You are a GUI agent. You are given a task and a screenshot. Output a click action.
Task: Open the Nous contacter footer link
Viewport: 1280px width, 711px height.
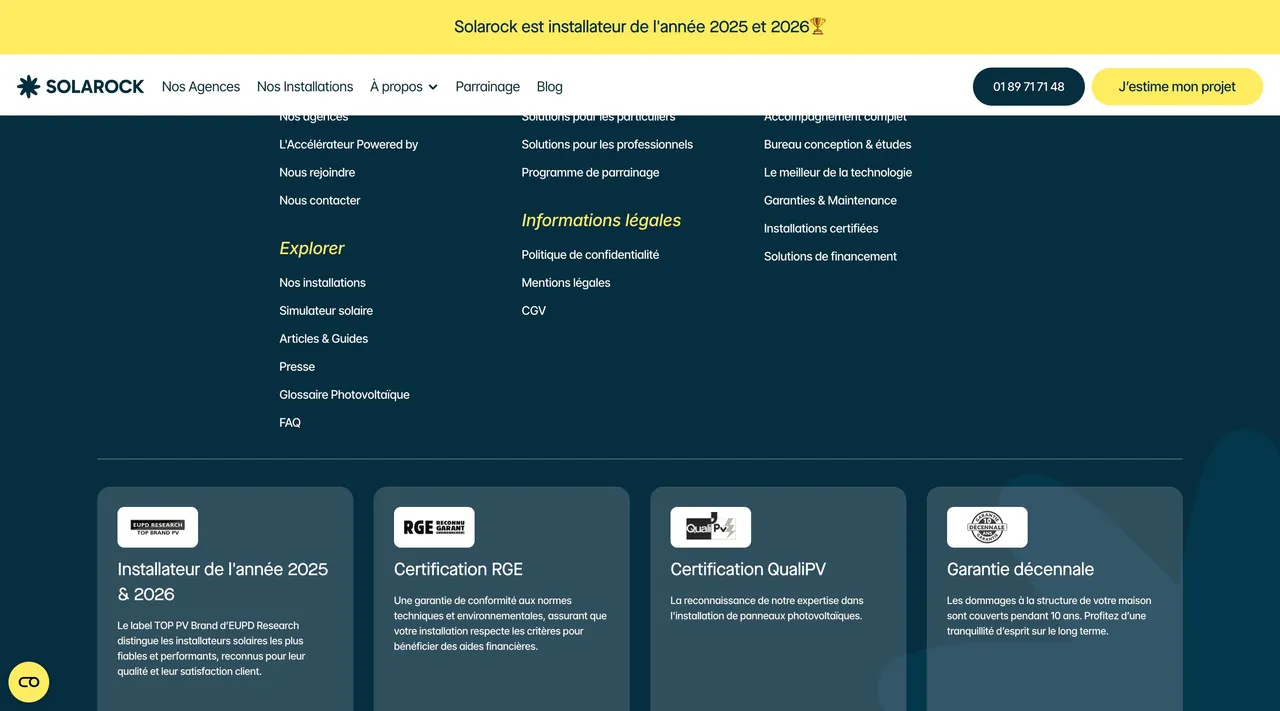pyautogui.click(x=320, y=201)
